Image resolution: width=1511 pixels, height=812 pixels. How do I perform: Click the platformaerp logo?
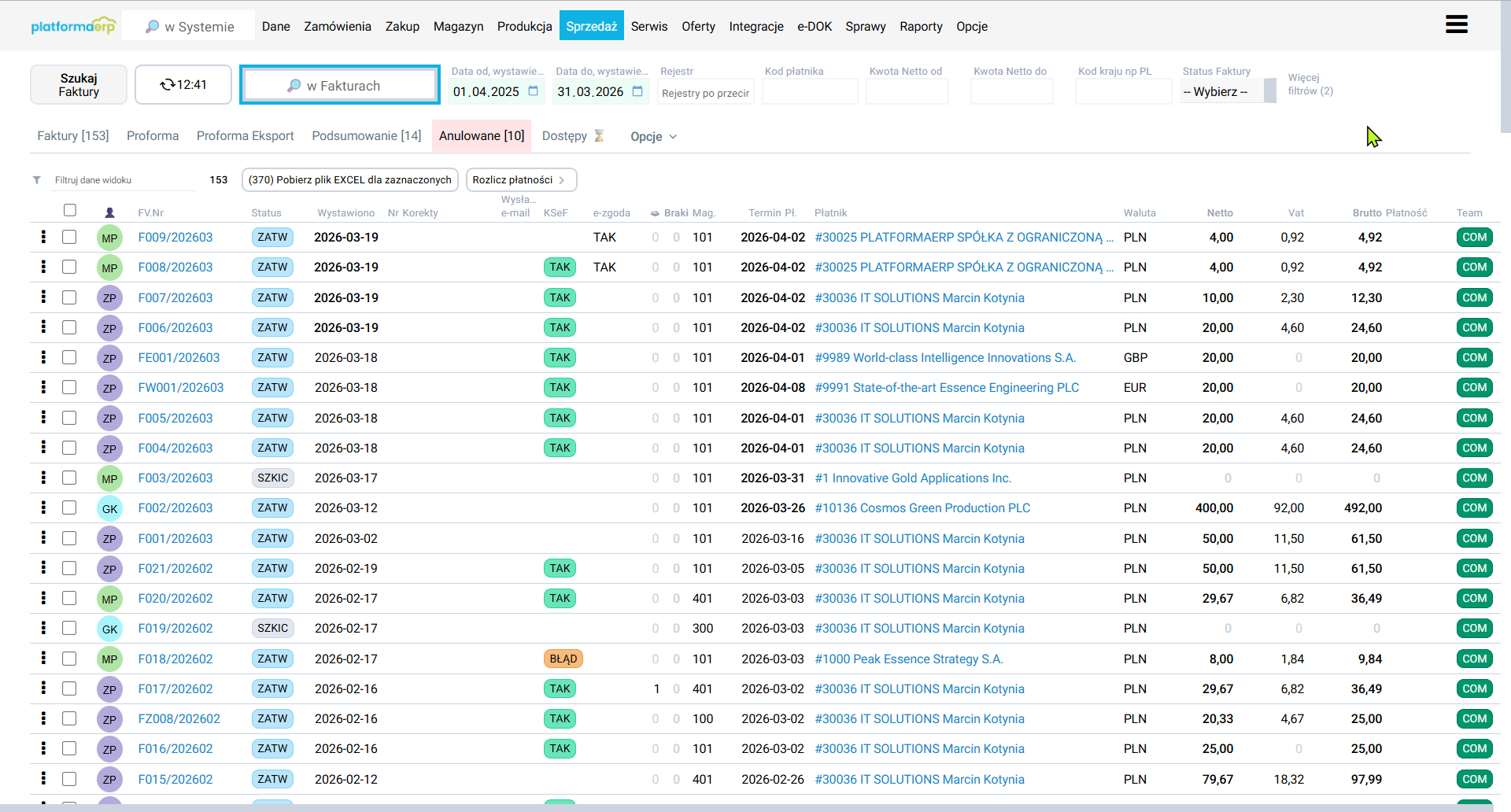[73, 26]
